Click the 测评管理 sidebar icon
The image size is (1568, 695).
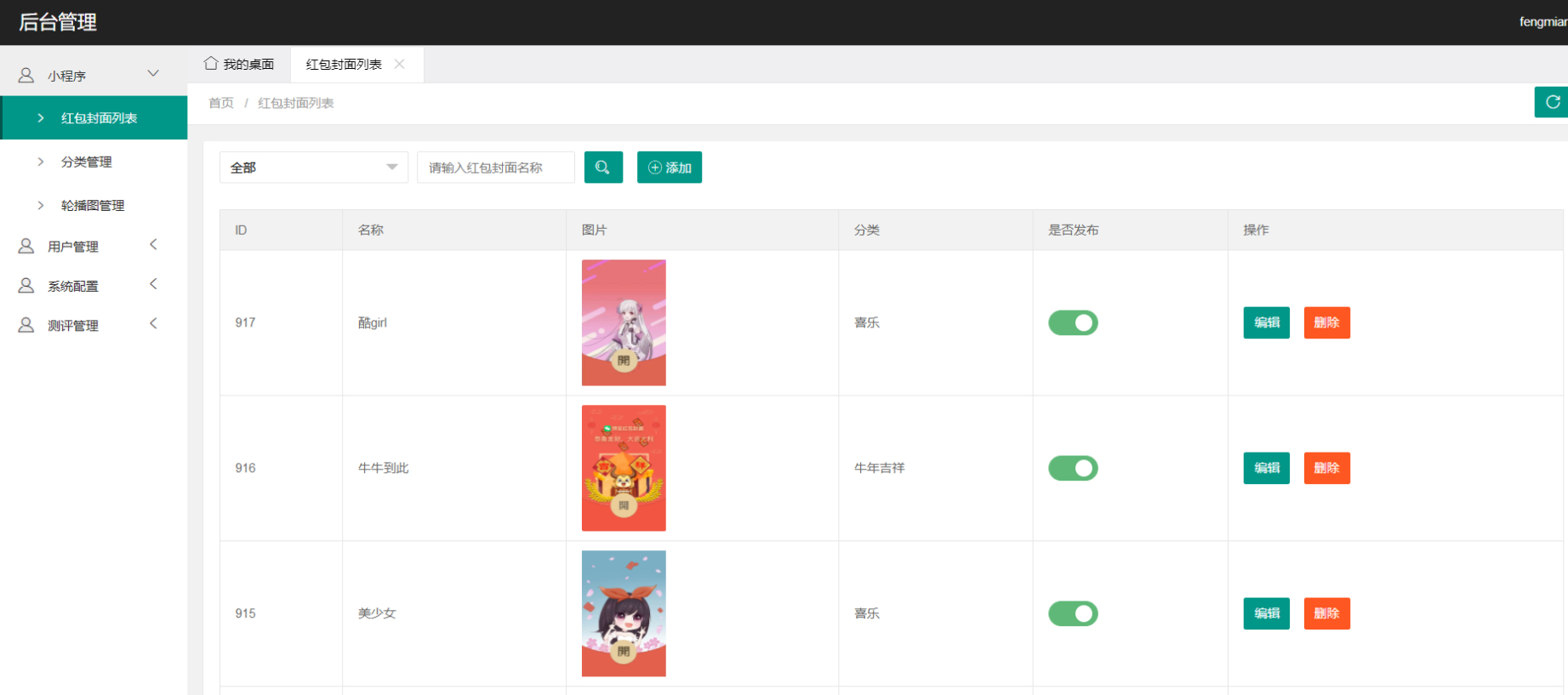(26, 326)
